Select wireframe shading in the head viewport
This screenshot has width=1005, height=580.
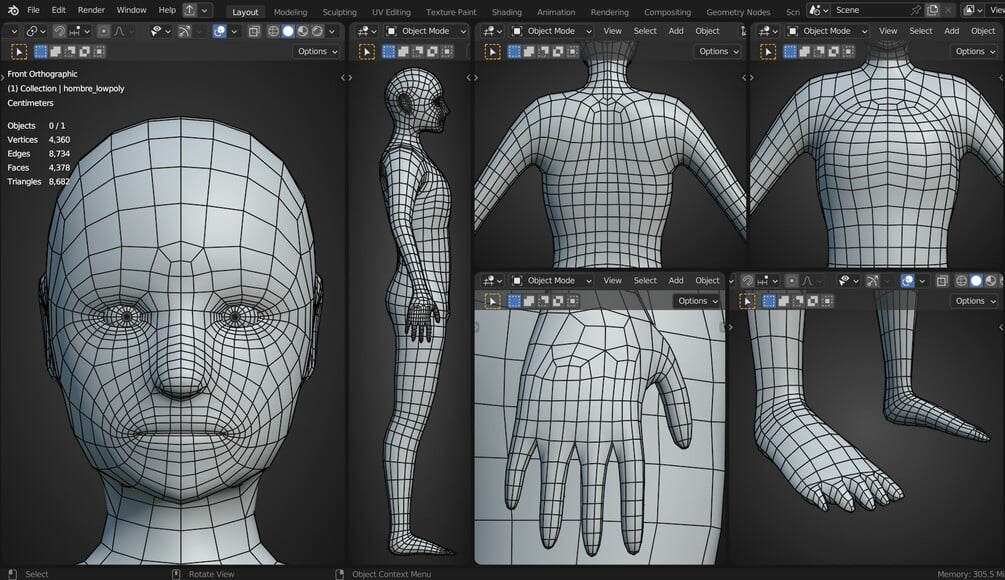tap(272, 31)
